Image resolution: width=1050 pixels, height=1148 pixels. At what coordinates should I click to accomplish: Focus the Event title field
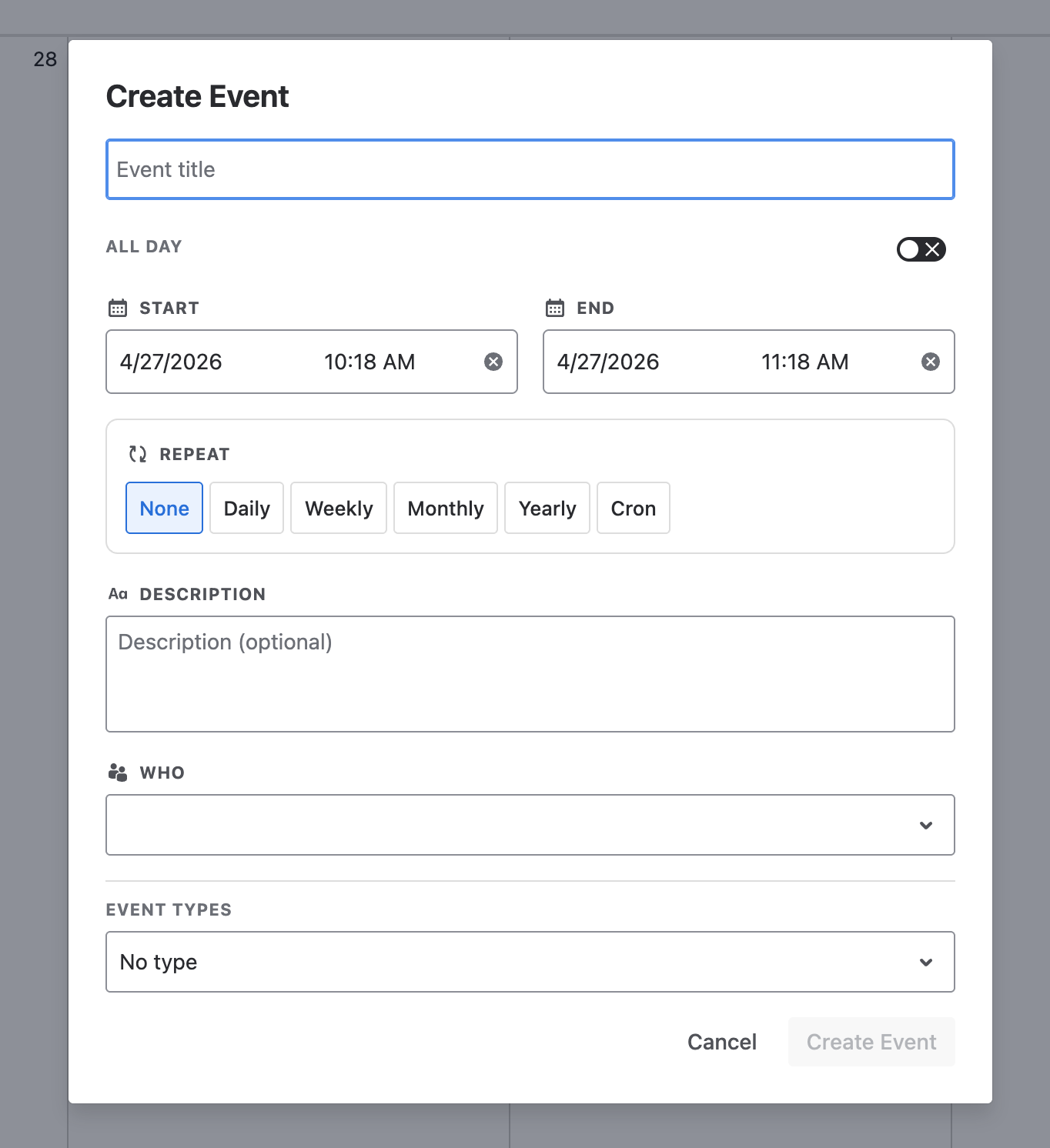click(530, 169)
